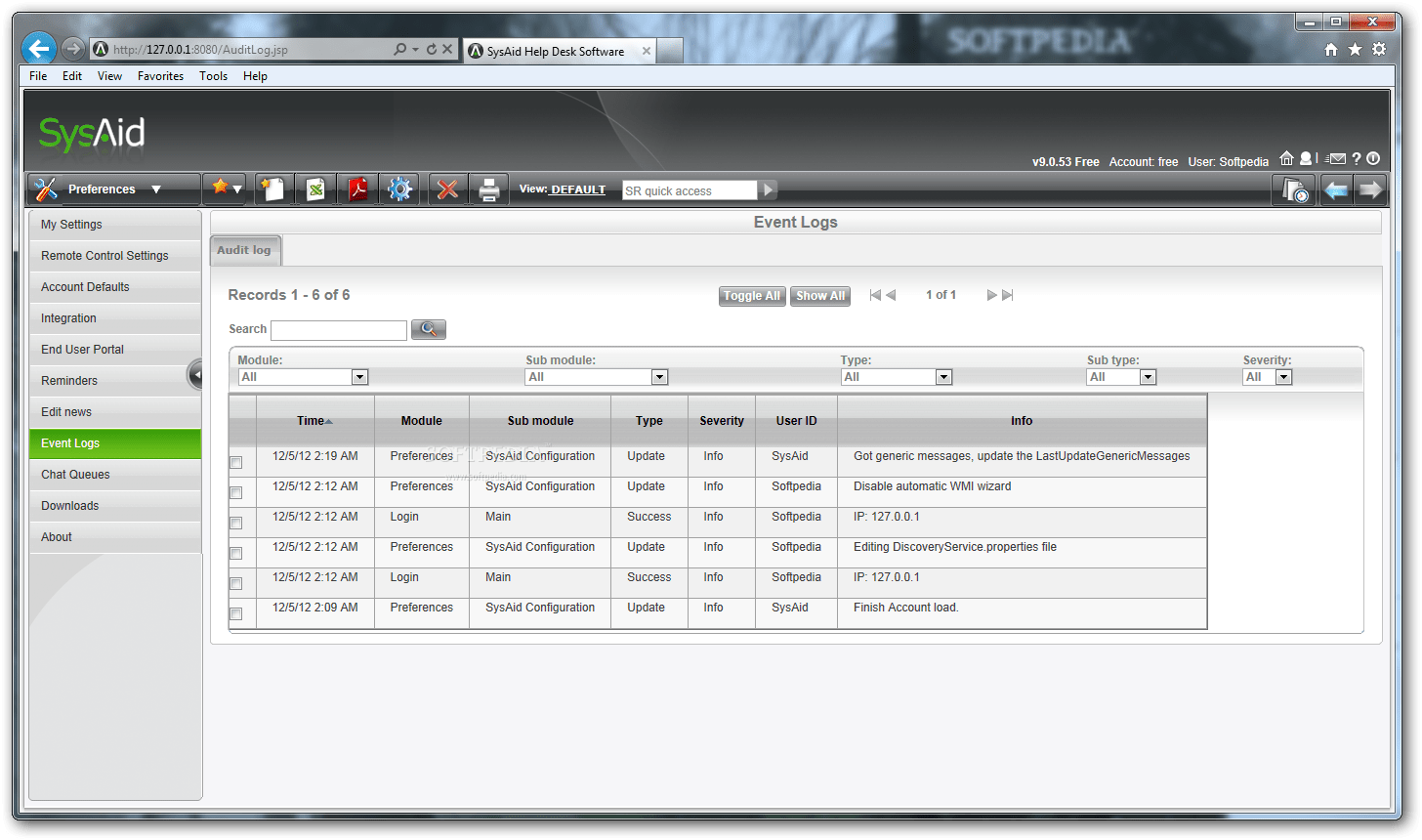Click the help question mark icon
1422x840 pixels.
click(x=1357, y=158)
